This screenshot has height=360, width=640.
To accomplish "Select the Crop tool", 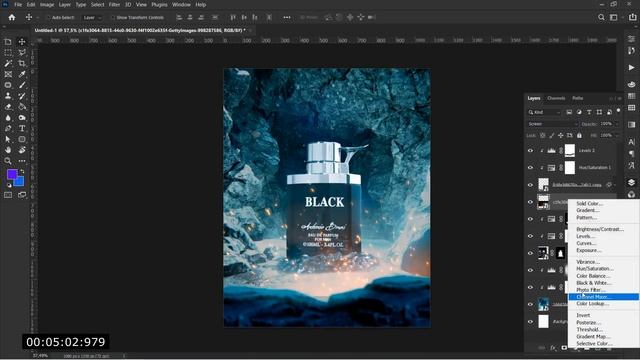I will pyautogui.click(x=22, y=63).
